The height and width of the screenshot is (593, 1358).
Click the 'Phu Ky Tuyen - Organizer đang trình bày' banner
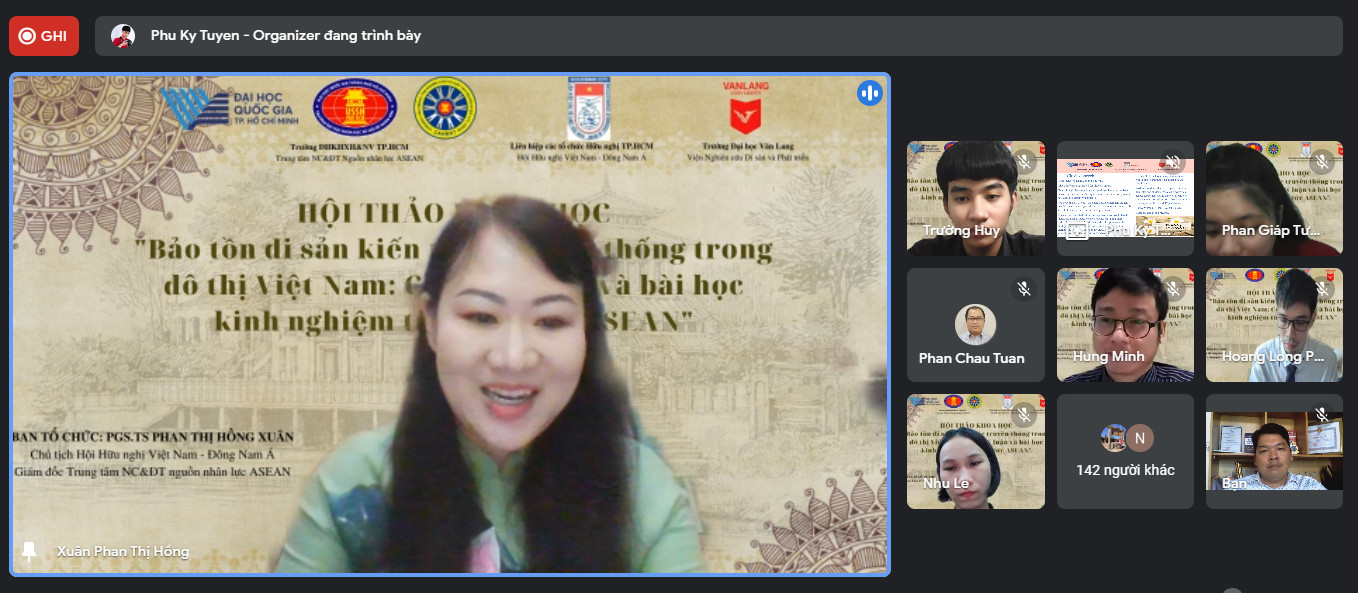point(718,36)
